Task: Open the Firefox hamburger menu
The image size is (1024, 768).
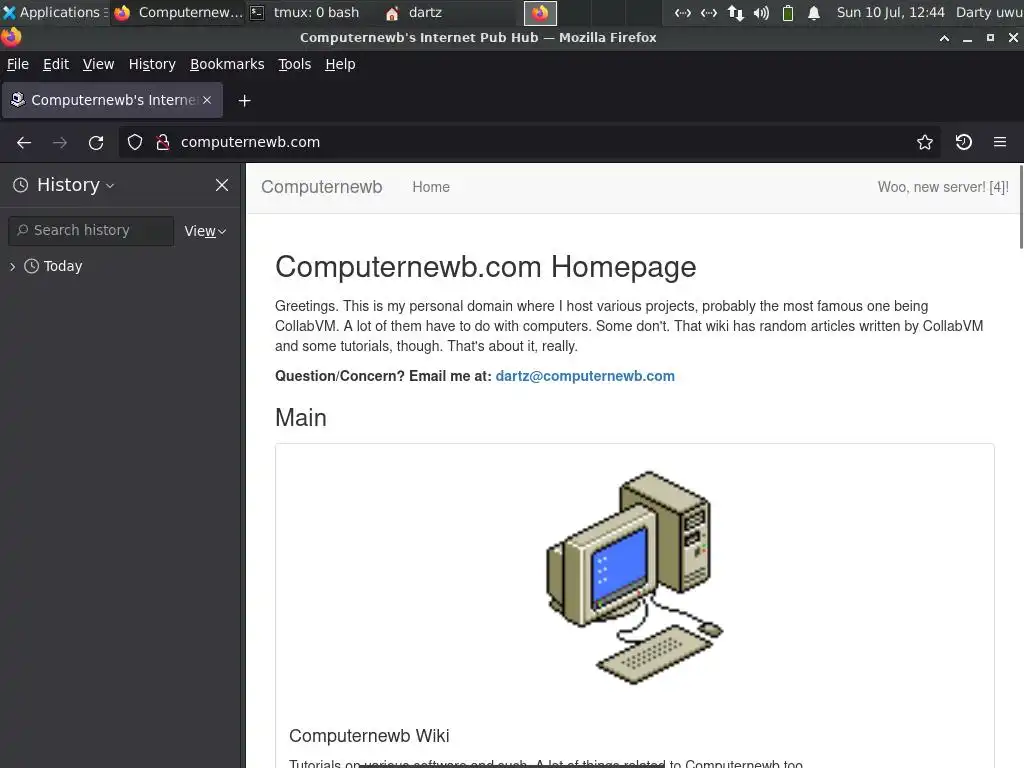Action: pyautogui.click(x=1000, y=142)
